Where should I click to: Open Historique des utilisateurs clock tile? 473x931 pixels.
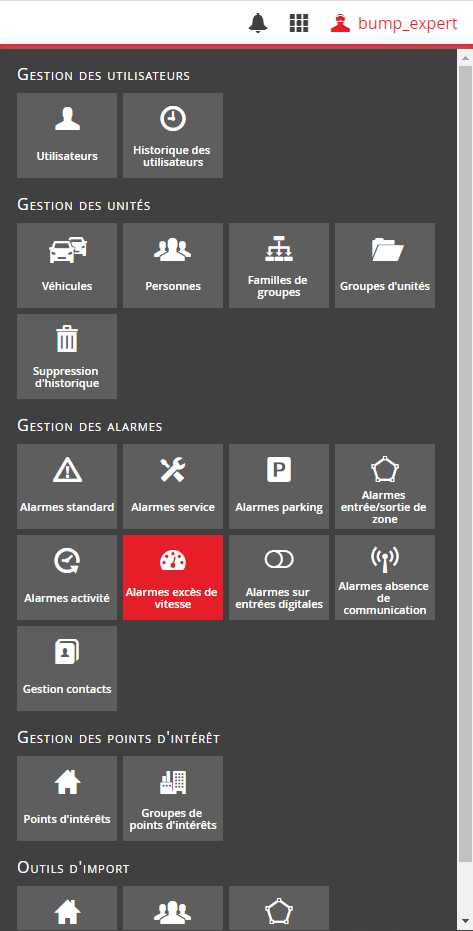[173, 135]
